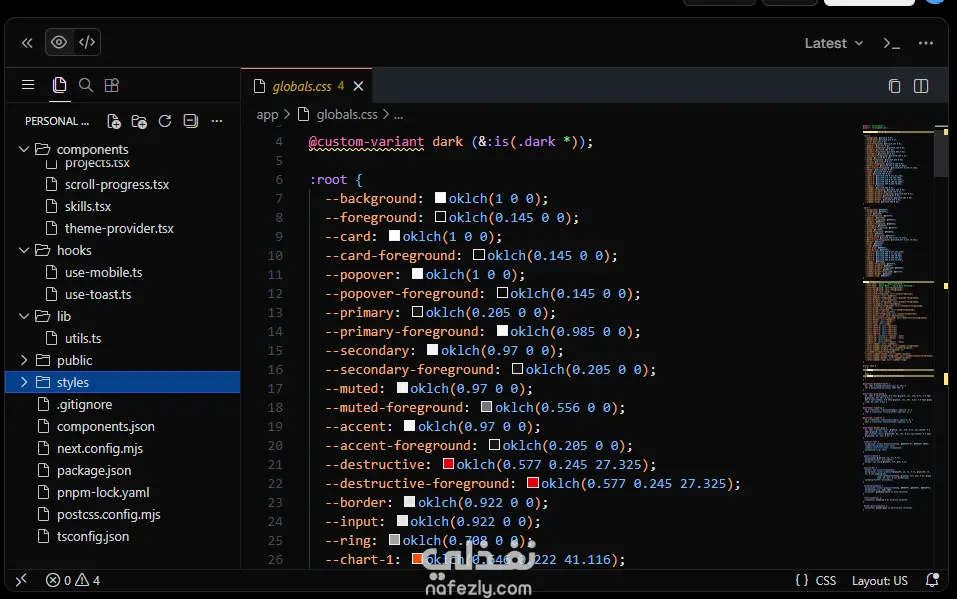The image size is (957, 599).
Task: Show warnings count in status bar
Action: click(x=87, y=580)
